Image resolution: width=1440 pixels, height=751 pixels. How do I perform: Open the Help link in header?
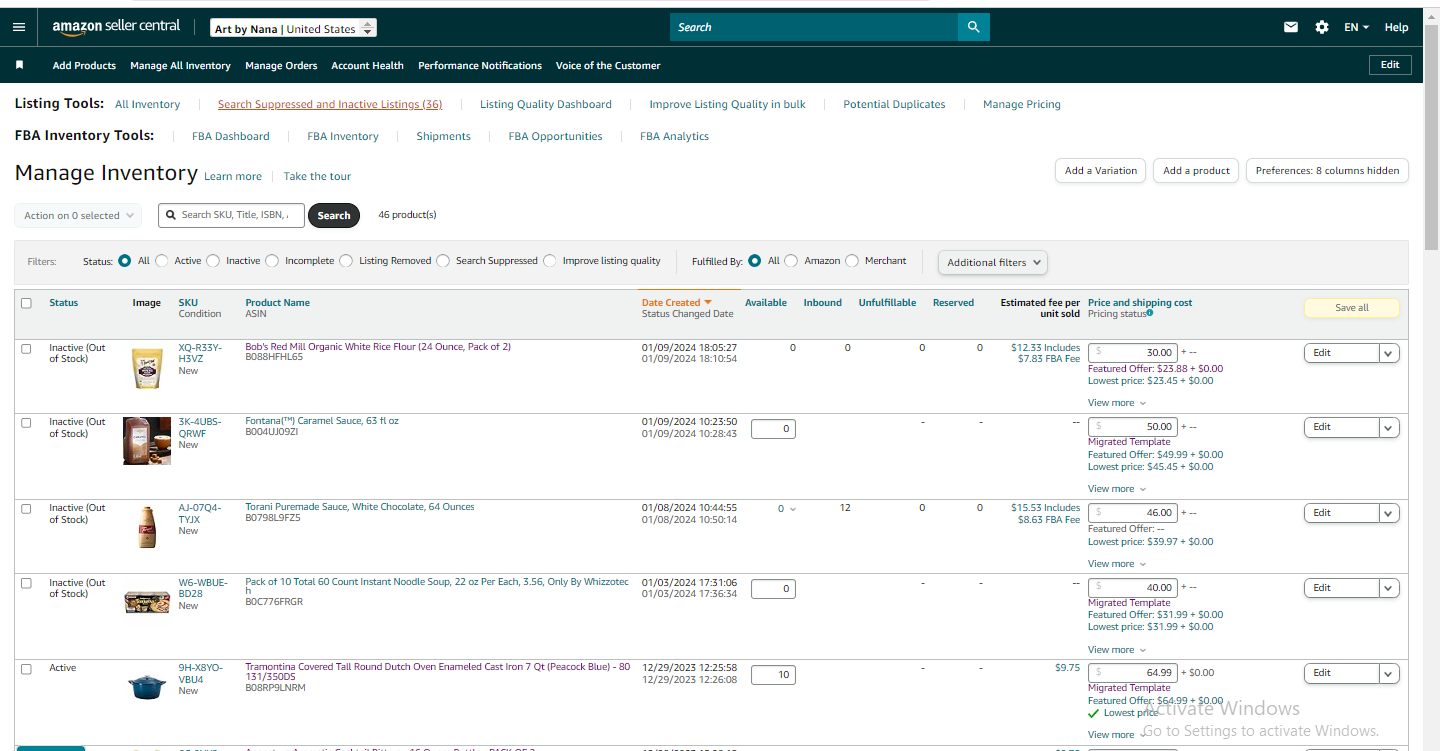[1396, 27]
